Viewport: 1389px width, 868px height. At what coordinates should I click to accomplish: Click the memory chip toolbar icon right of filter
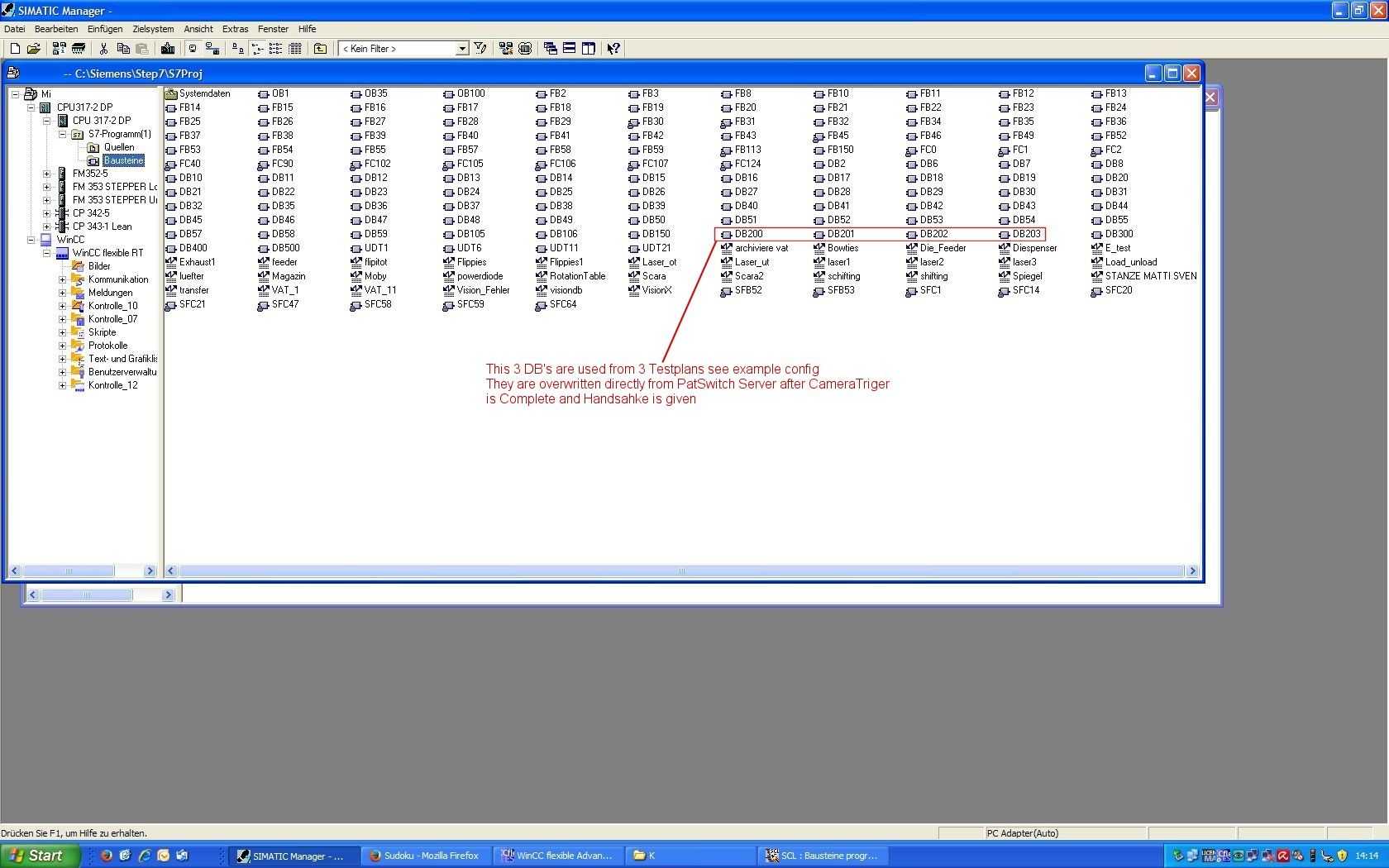point(525,49)
